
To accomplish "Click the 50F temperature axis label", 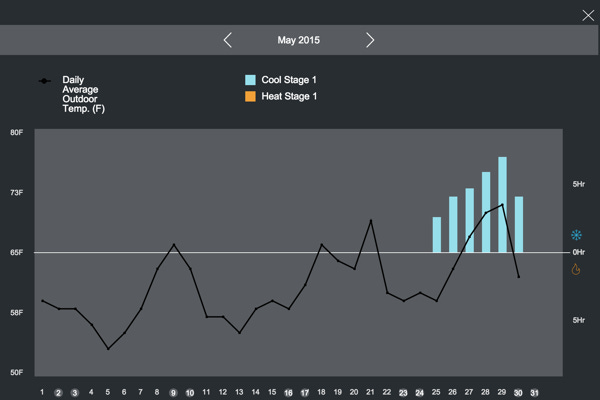I will click(16, 372).
